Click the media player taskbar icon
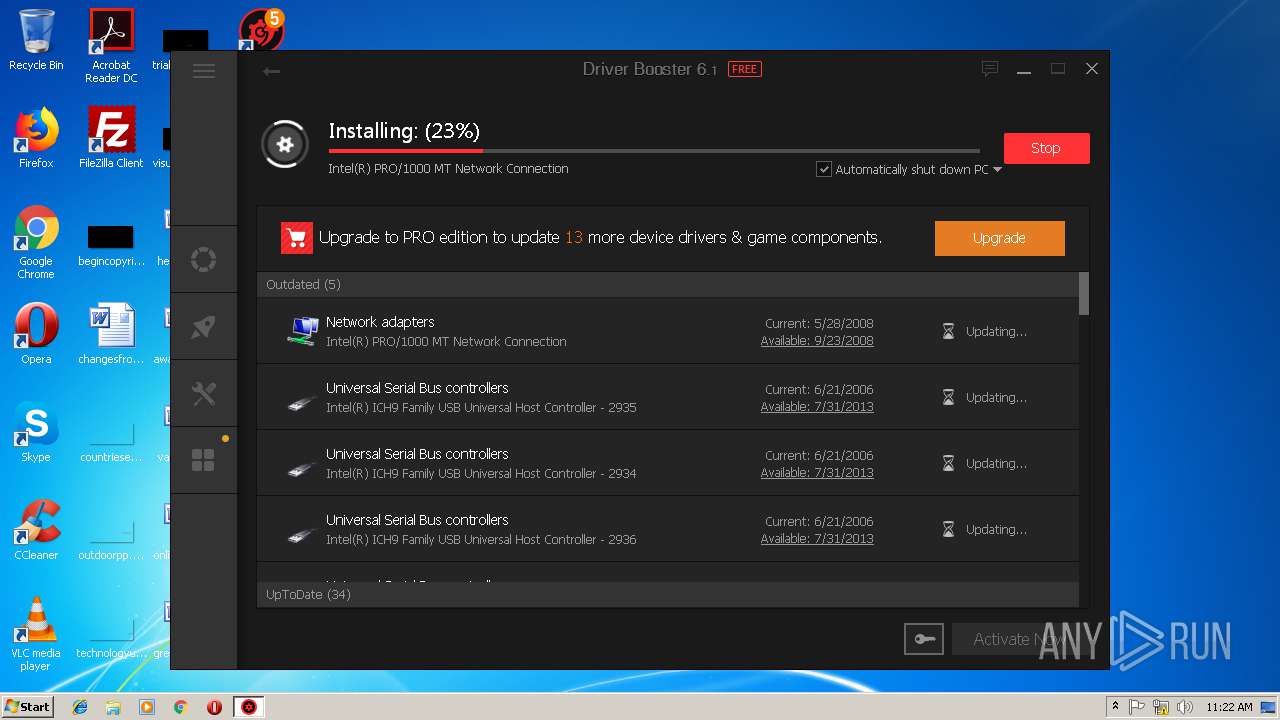The height and width of the screenshot is (720, 1280). 147,707
